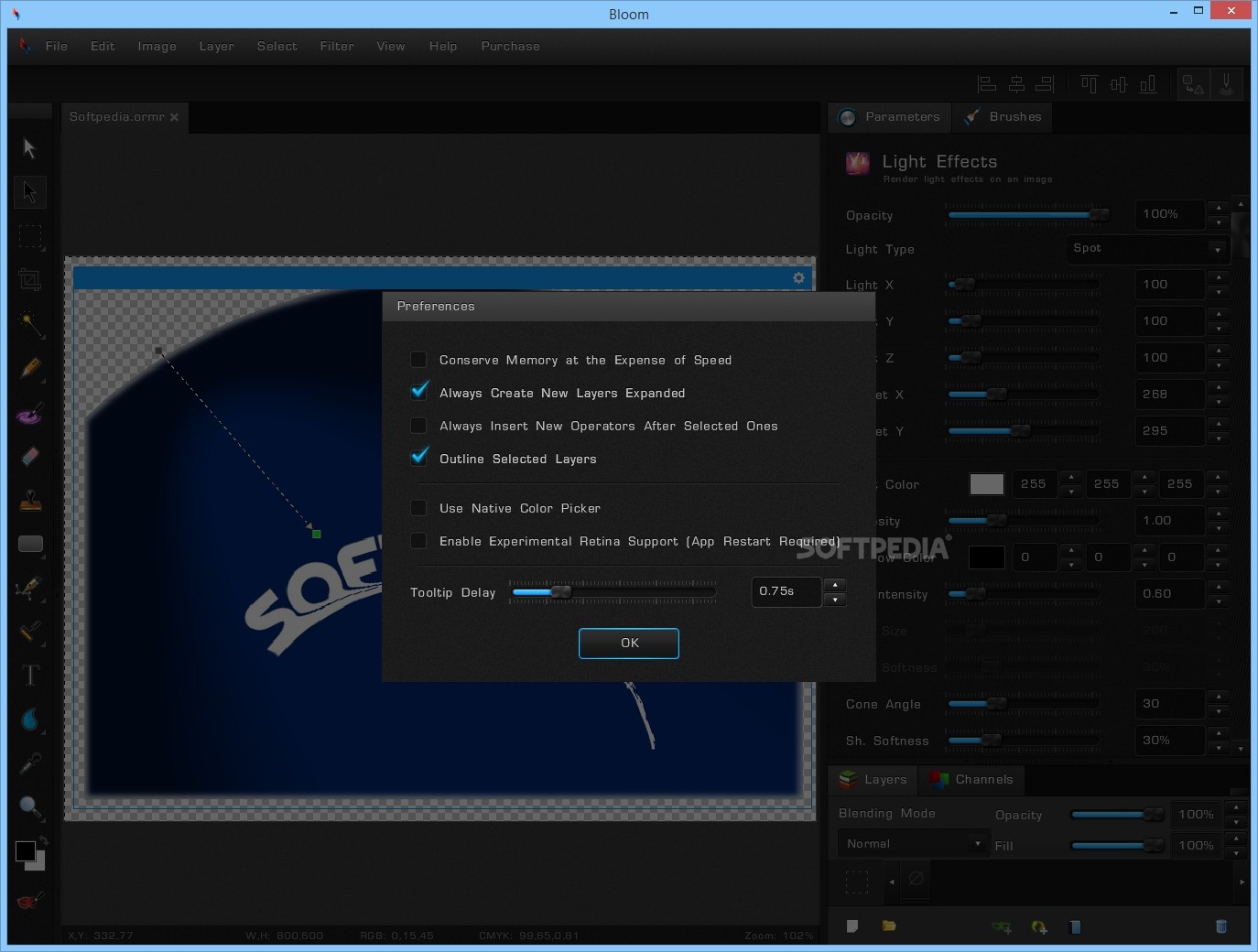
Task: Click the align left edges icon
Action: click(987, 84)
